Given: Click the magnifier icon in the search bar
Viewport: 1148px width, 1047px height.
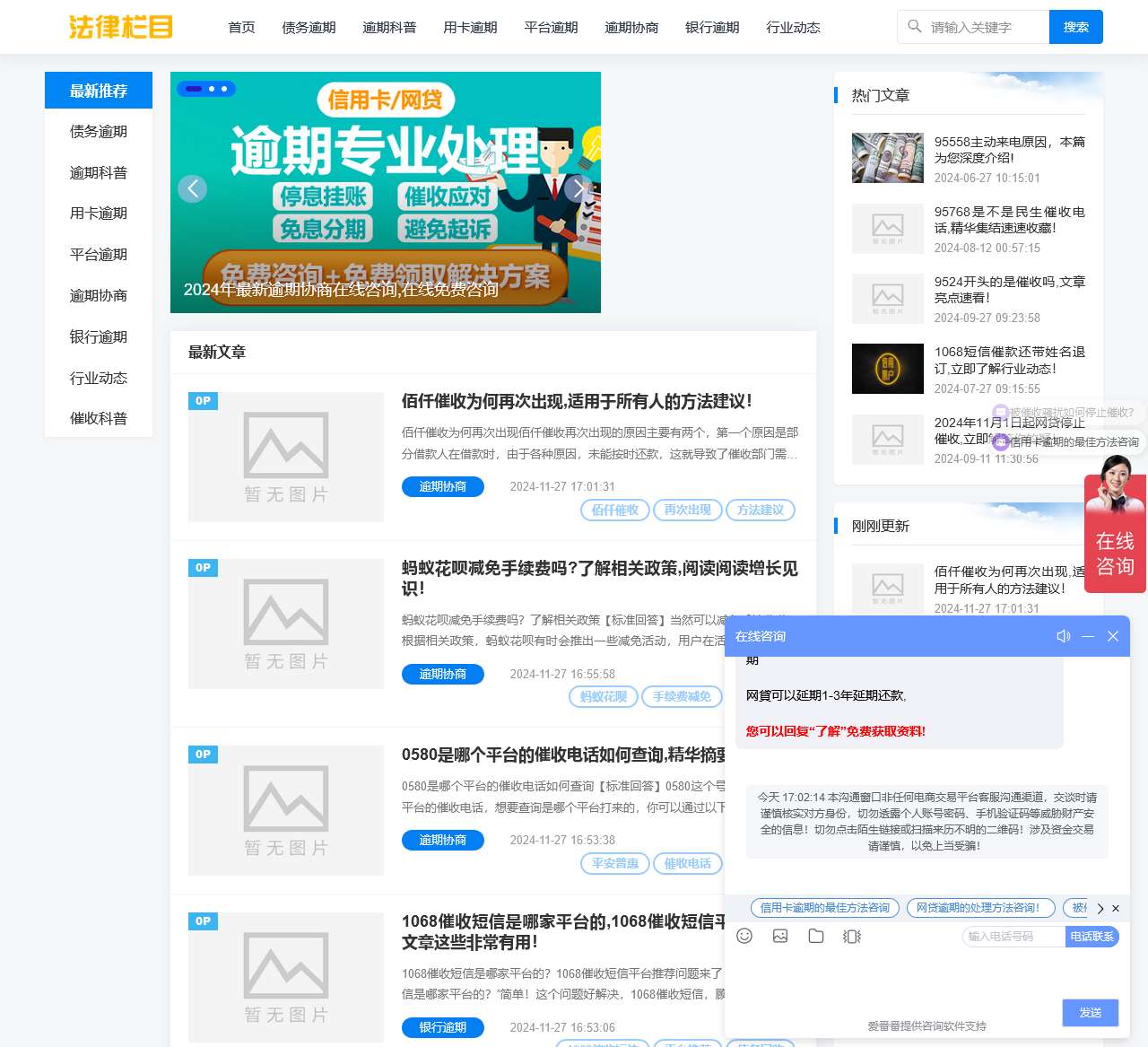Looking at the screenshot, I should pos(913,27).
